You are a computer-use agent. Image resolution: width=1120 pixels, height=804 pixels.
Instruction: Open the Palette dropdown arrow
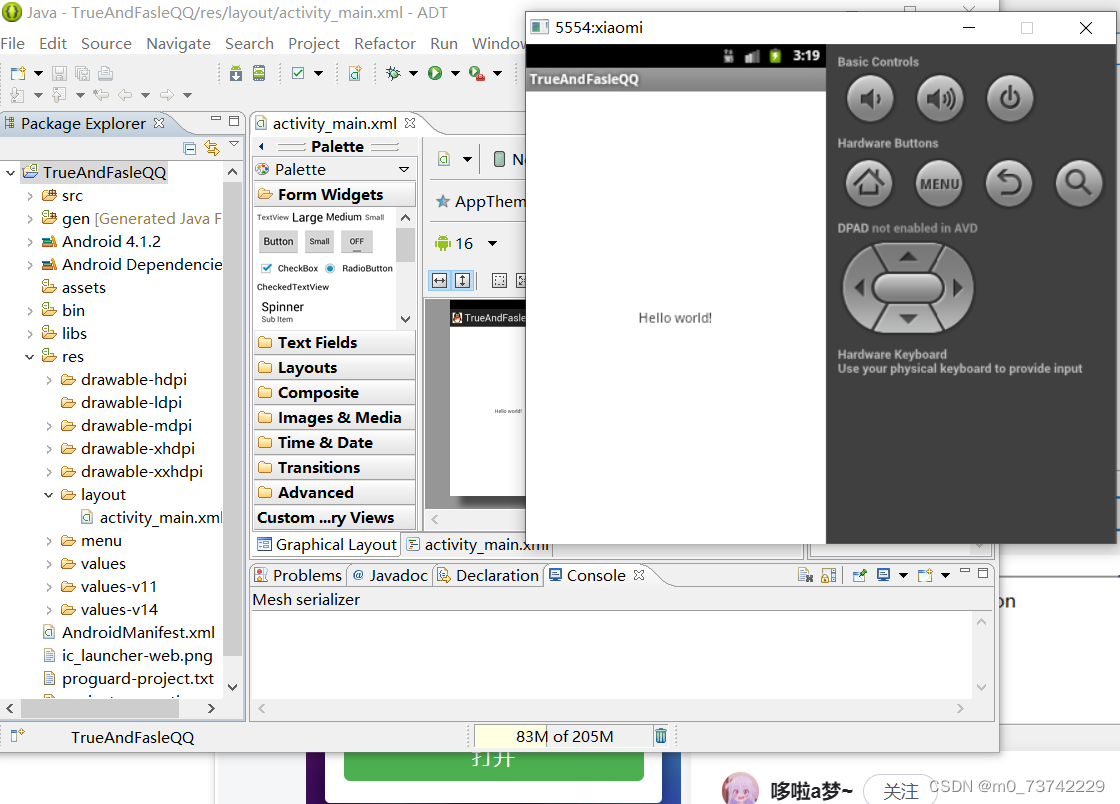(404, 170)
